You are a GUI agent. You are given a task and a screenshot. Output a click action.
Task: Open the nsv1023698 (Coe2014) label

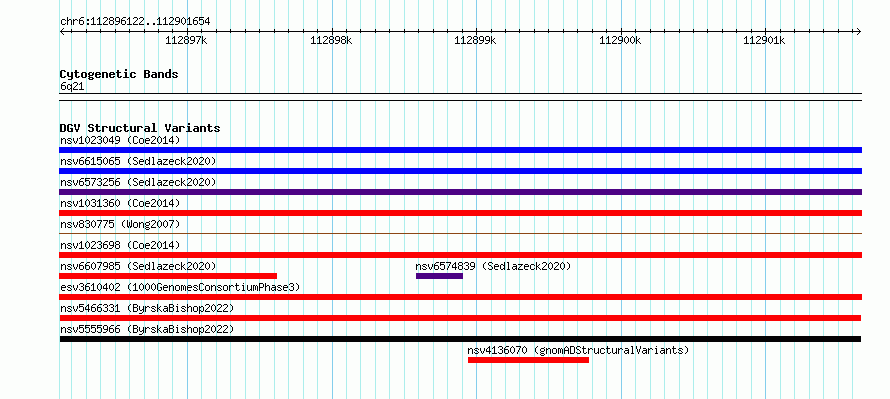click(x=120, y=245)
